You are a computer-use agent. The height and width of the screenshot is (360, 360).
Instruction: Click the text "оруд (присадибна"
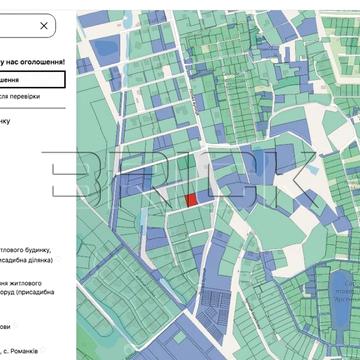click(27, 292)
